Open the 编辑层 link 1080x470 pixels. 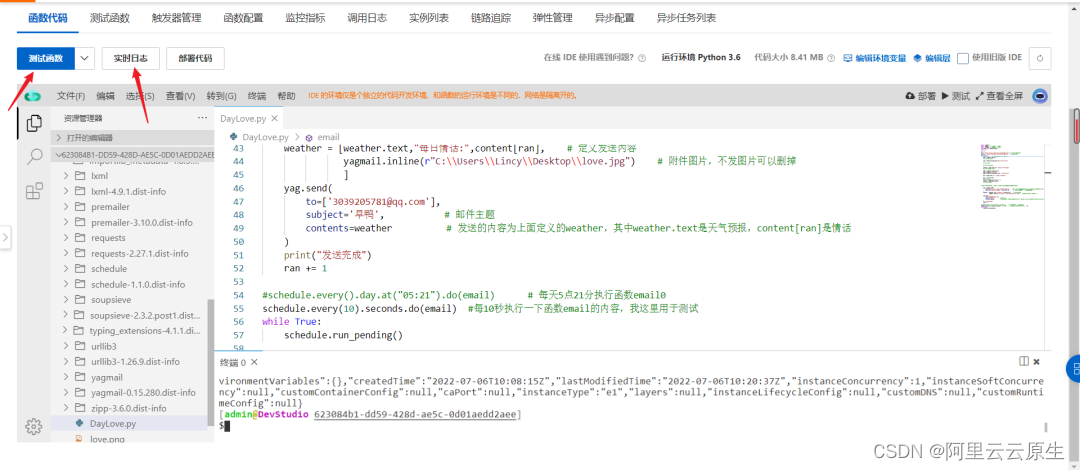point(932,59)
